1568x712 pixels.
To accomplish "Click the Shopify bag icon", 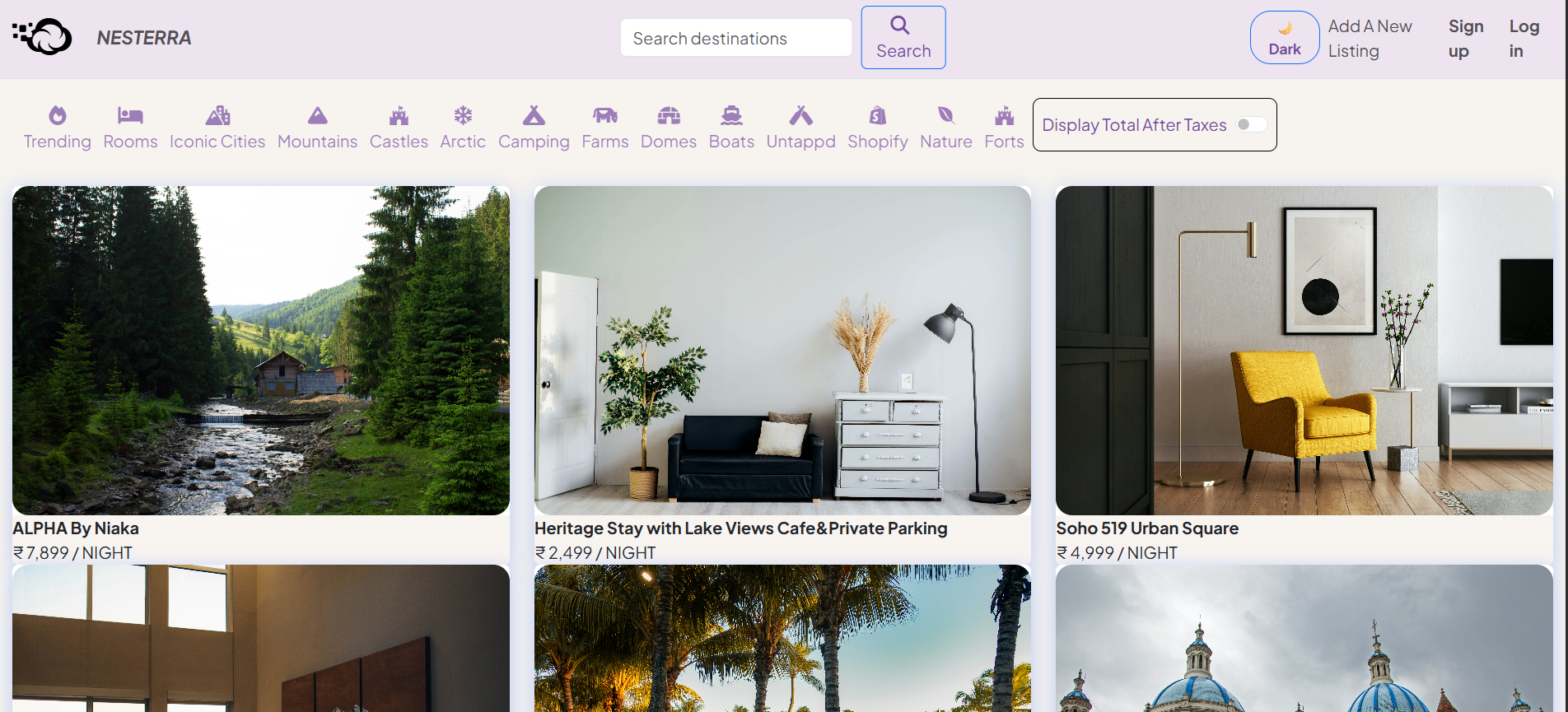I will (878, 115).
